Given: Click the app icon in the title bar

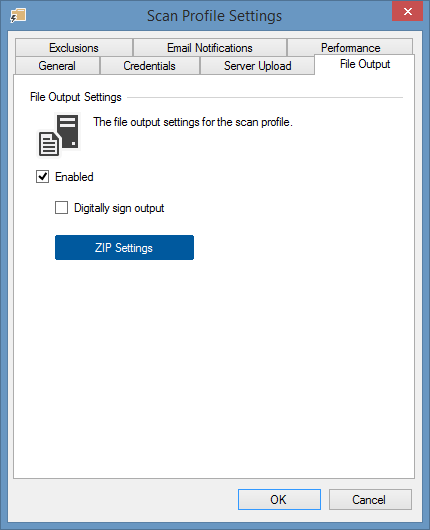Looking at the screenshot, I should pyautogui.click(x=18, y=16).
